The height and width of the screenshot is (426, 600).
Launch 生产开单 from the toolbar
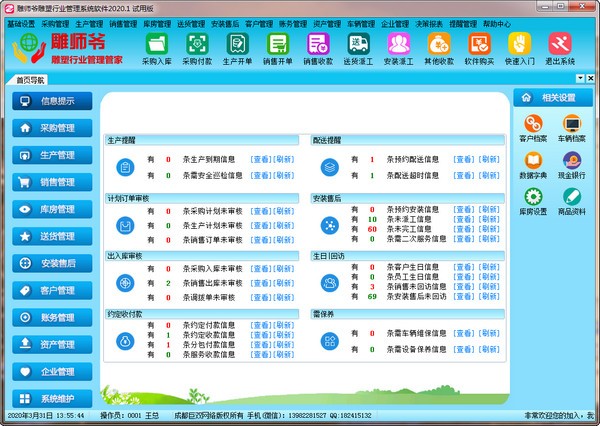pos(237,48)
